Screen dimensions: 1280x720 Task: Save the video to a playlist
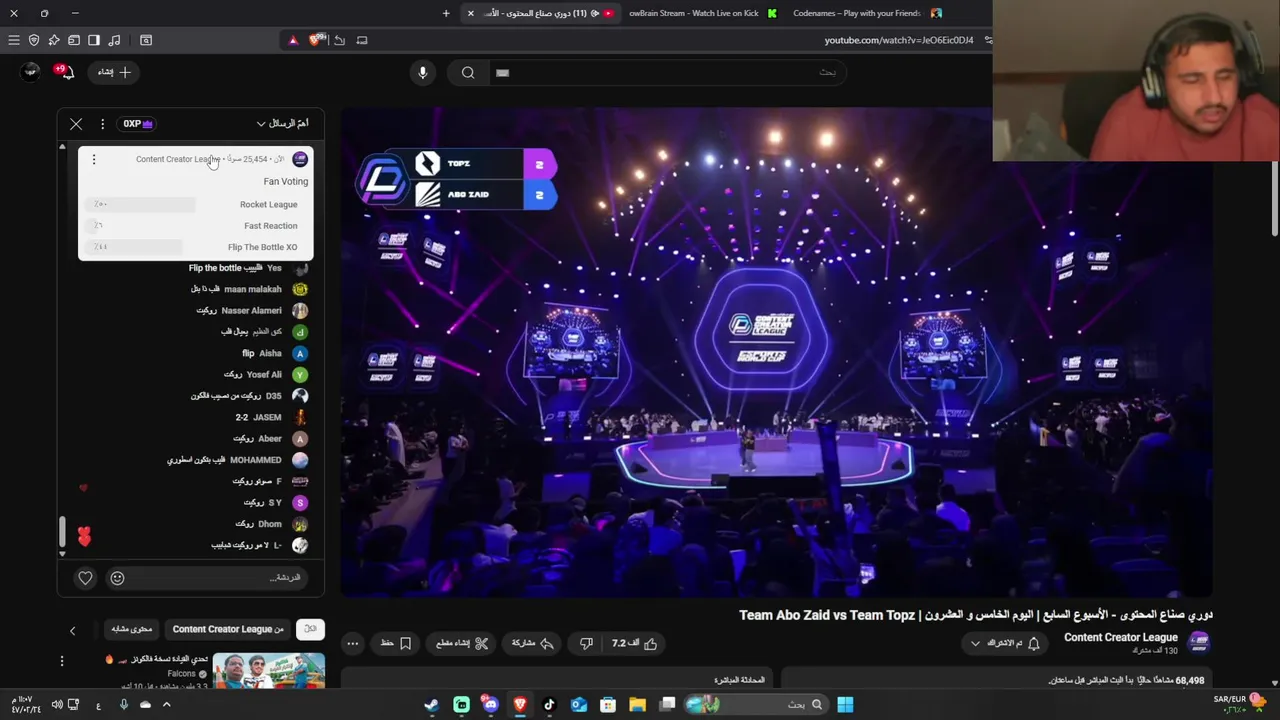coord(396,644)
